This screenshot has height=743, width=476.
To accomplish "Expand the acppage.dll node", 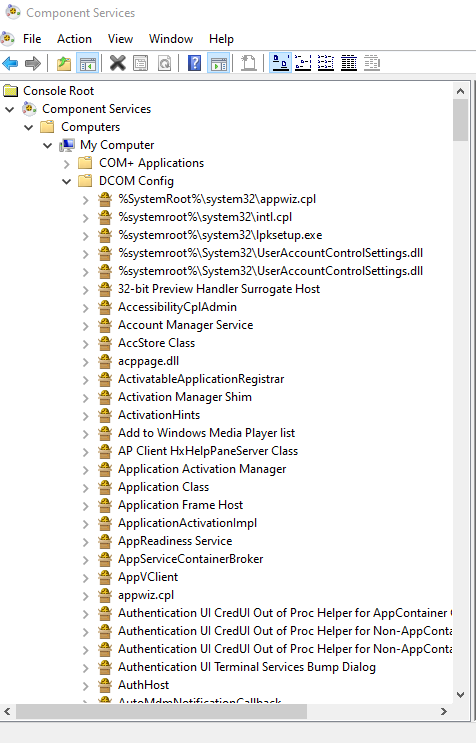I will 85,362.
